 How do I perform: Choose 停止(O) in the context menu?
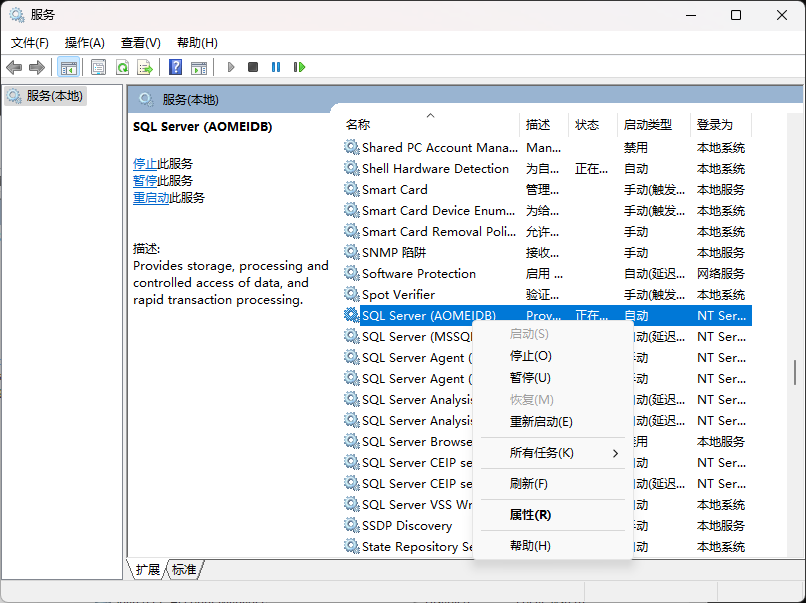(x=530, y=356)
